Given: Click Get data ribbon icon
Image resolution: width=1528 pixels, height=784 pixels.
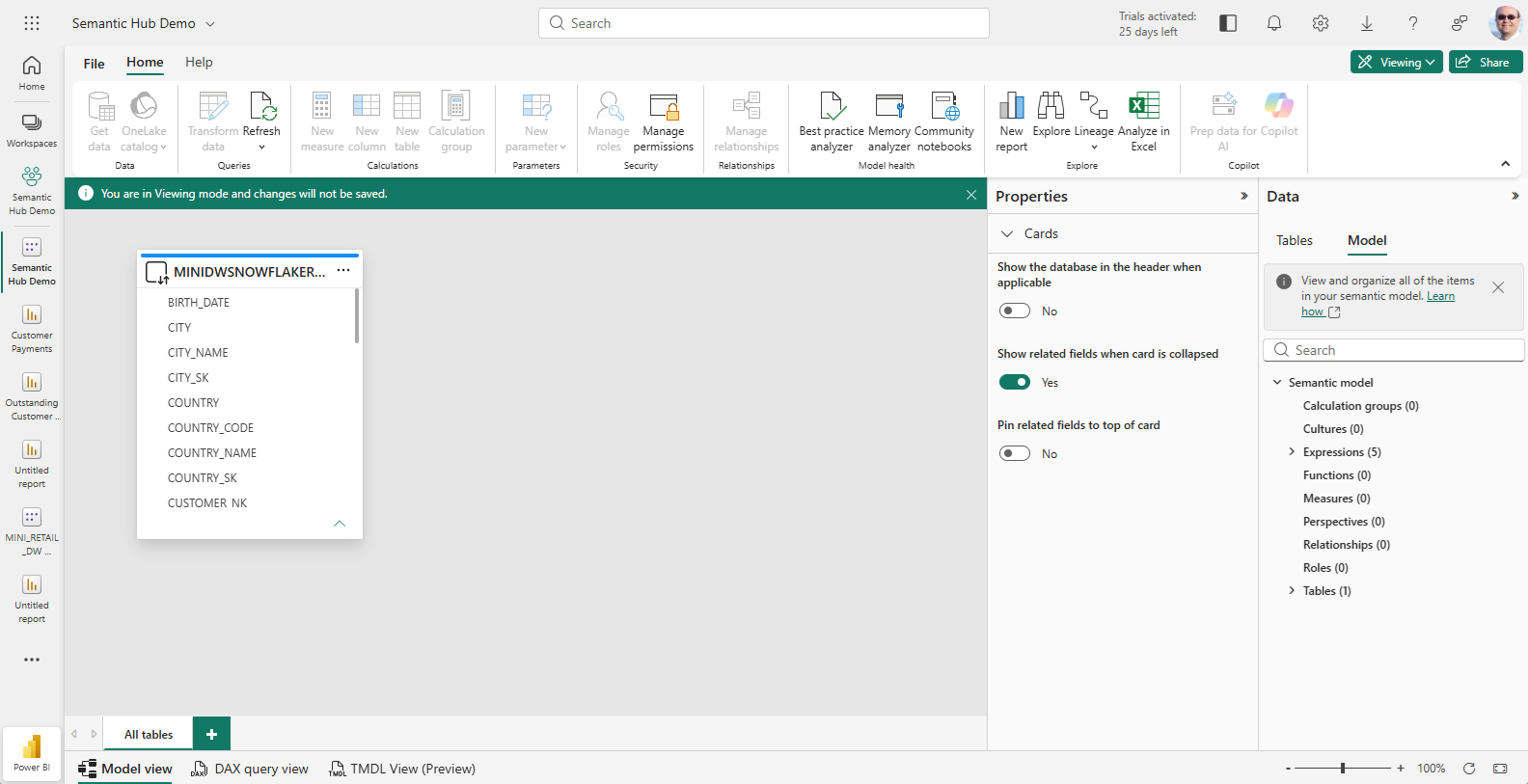Looking at the screenshot, I should click(99, 122).
